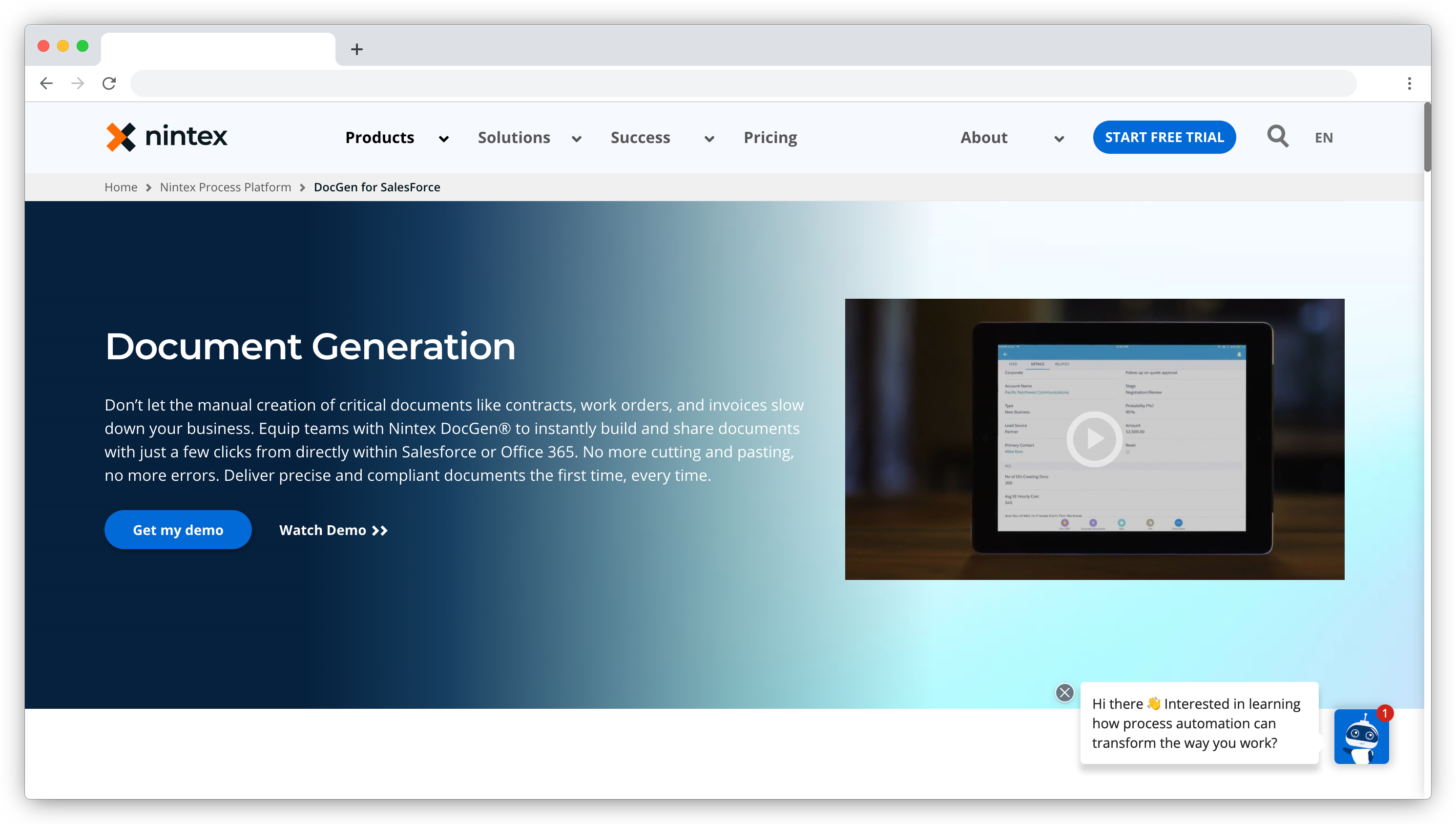Expand the Products dropdown chevron
The image size is (1456, 824).
[x=444, y=139]
